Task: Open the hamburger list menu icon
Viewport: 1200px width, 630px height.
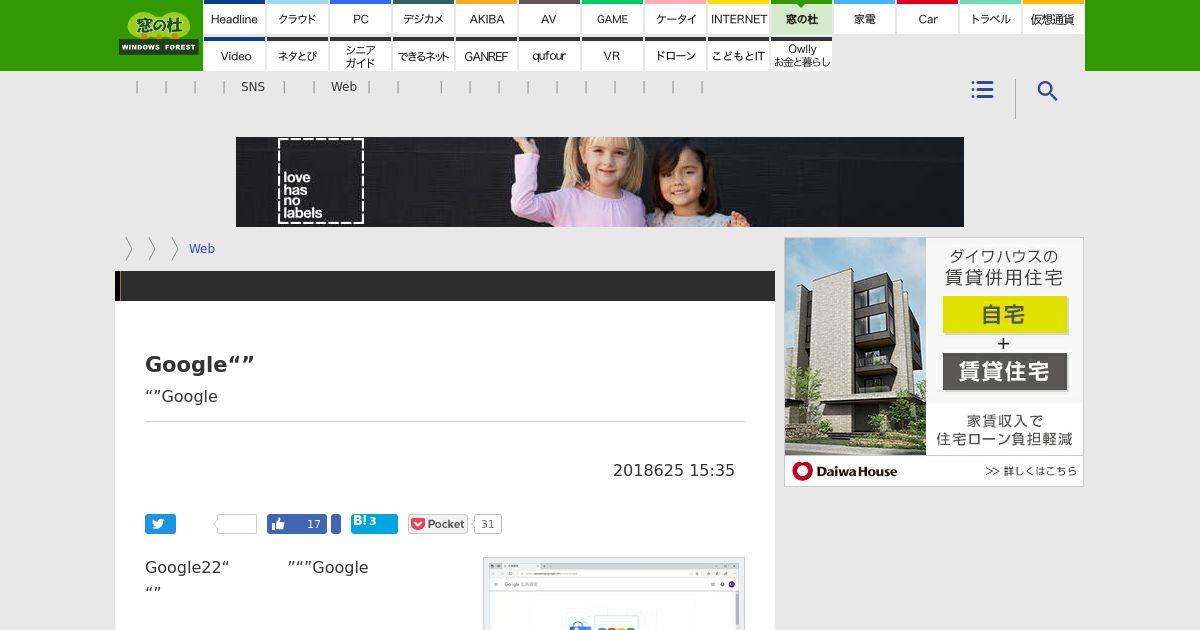Action: pos(982,90)
